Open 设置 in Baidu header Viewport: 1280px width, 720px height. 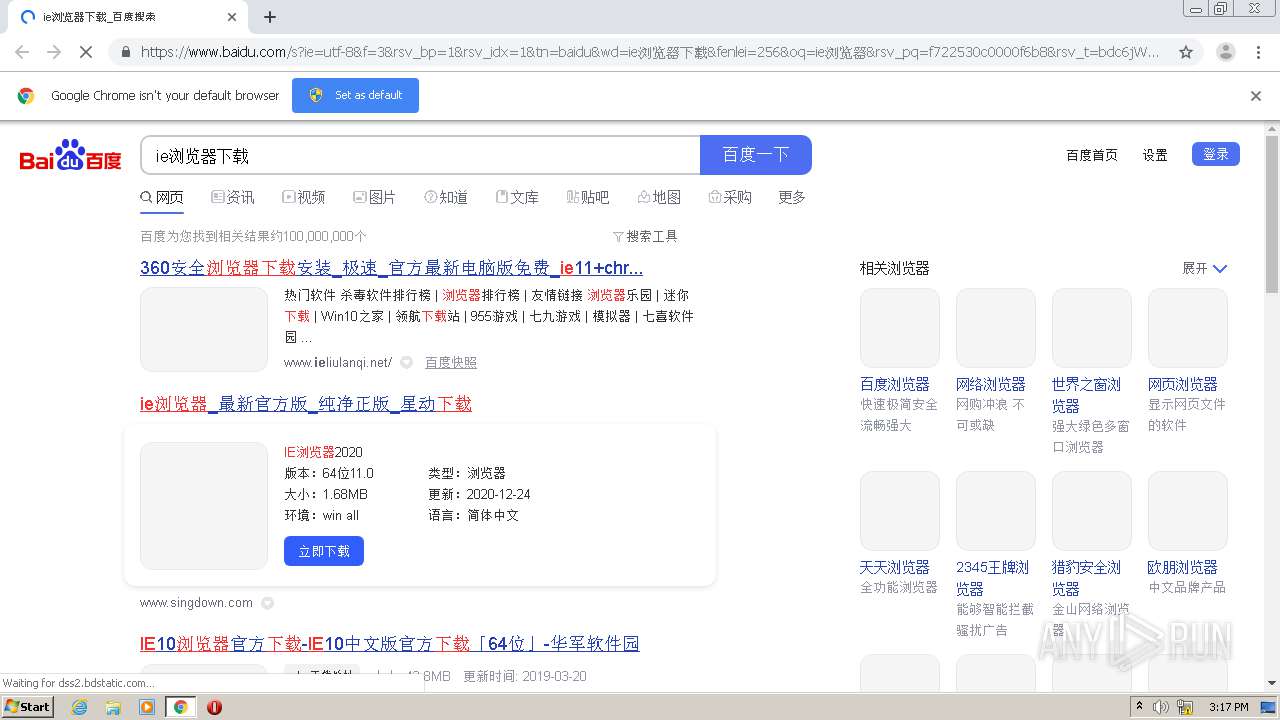[x=1155, y=155]
